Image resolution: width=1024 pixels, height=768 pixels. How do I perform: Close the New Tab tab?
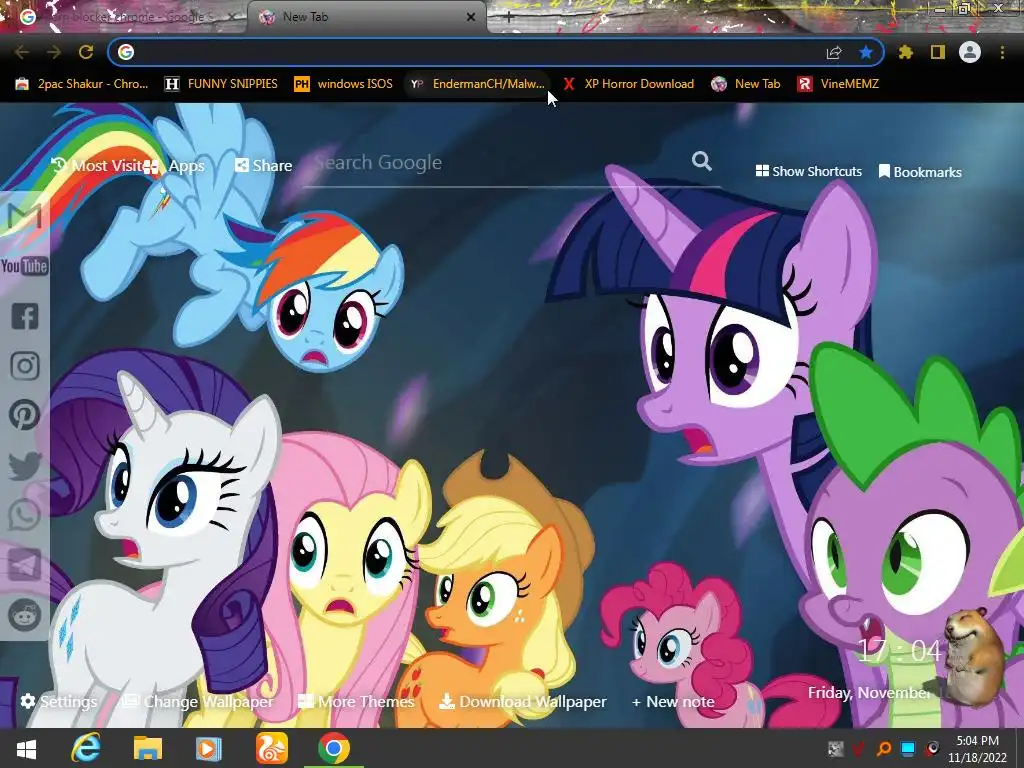(471, 17)
